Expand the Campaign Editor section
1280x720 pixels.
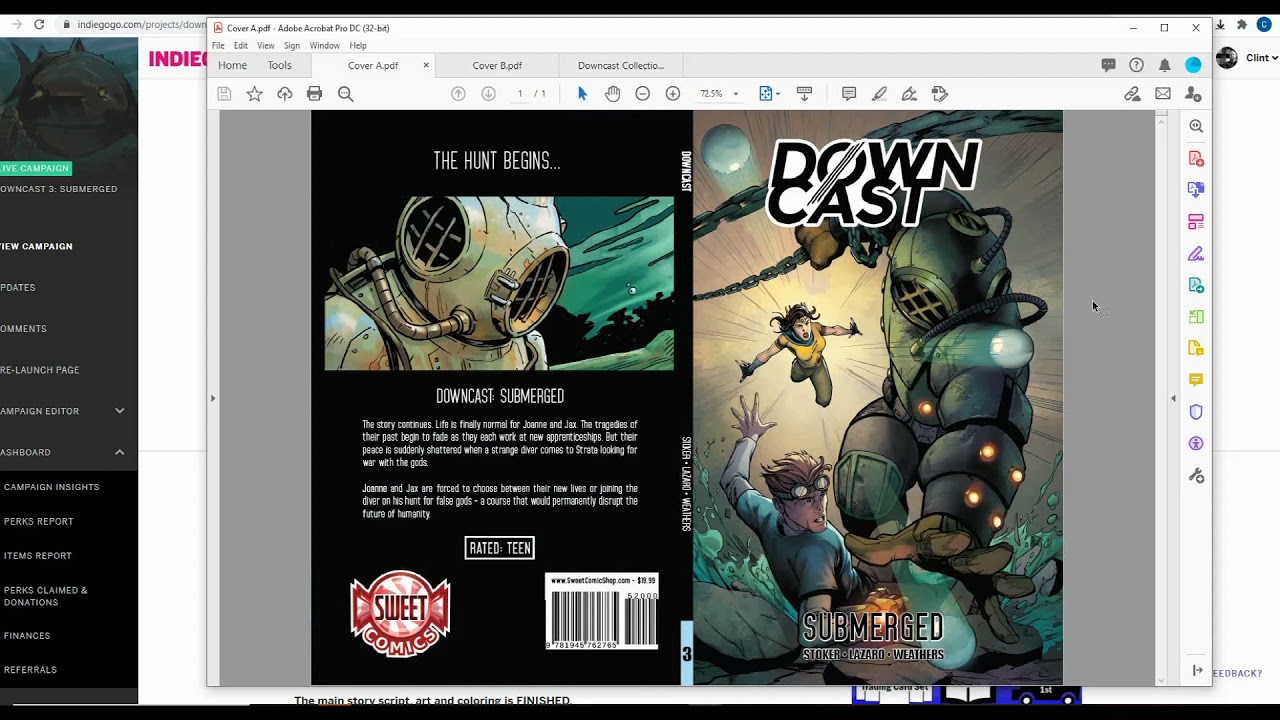(119, 411)
